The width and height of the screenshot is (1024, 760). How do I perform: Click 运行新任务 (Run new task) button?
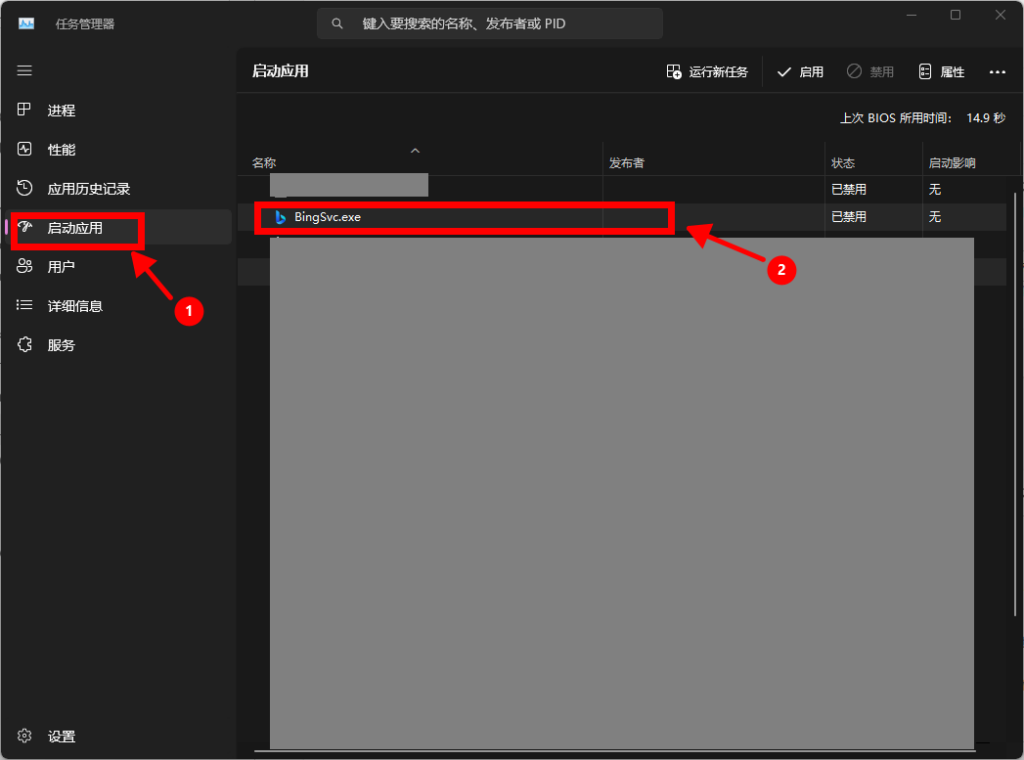coord(707,72)
